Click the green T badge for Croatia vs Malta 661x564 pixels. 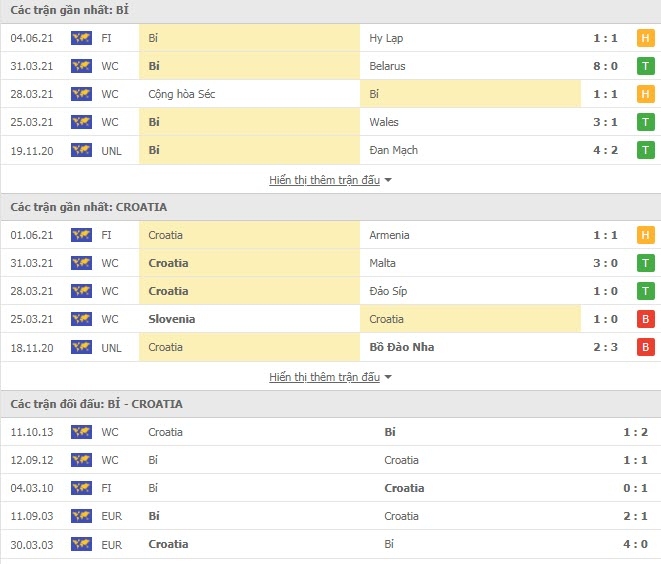645,263
